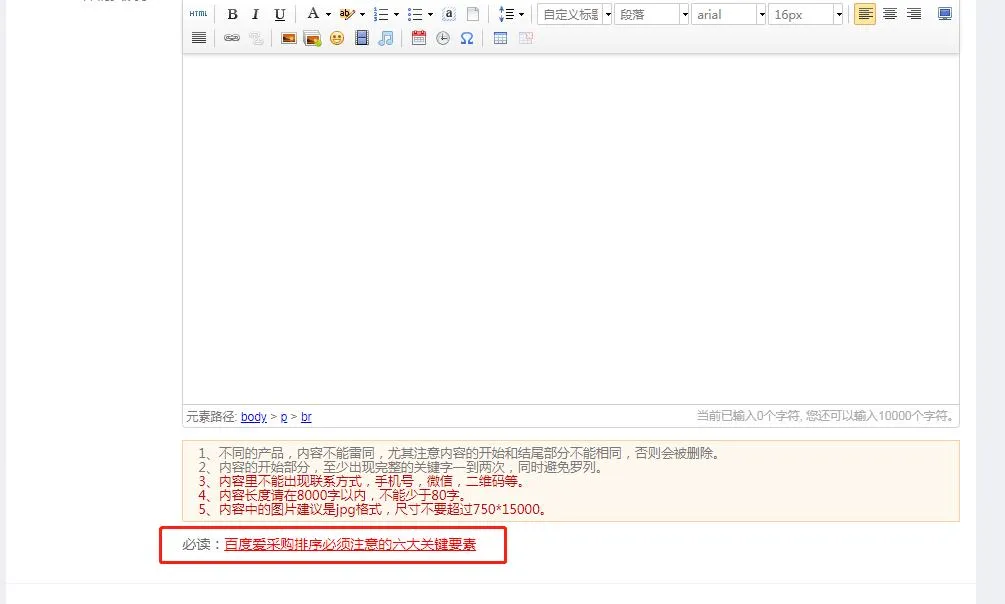Click the body link in element path

tap(253, 417)
